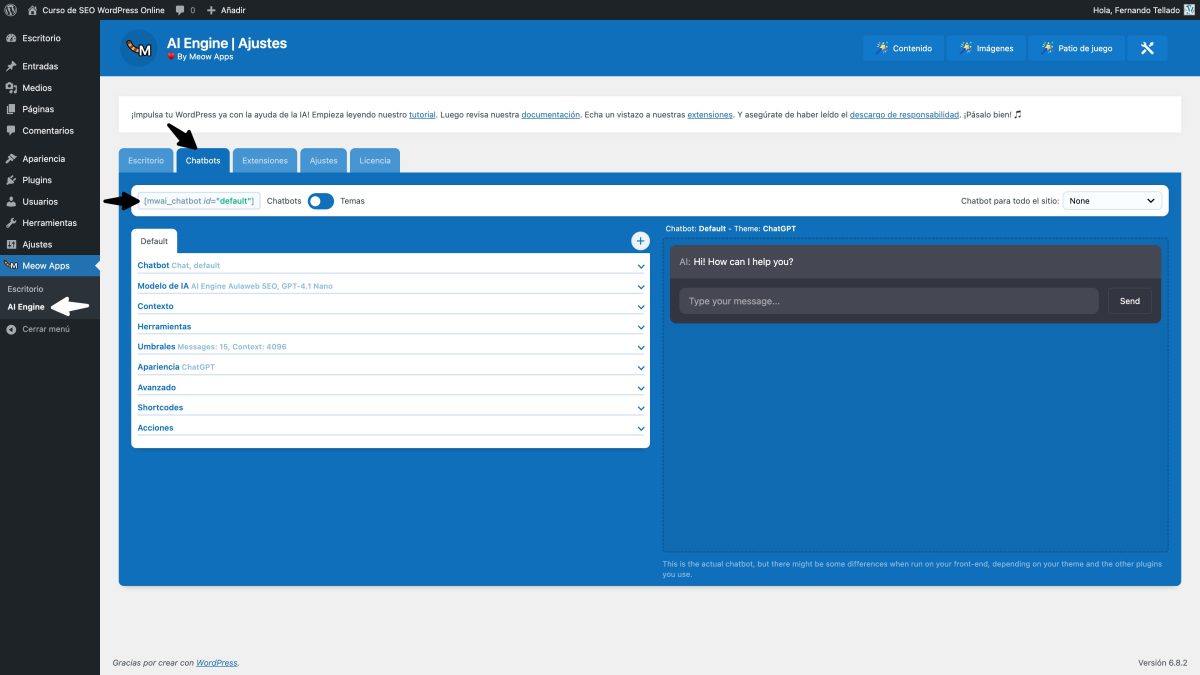This screenshot has height=675, width=1200.
Task: Open the Patio de juego panel
Action: click(1076, 47)
